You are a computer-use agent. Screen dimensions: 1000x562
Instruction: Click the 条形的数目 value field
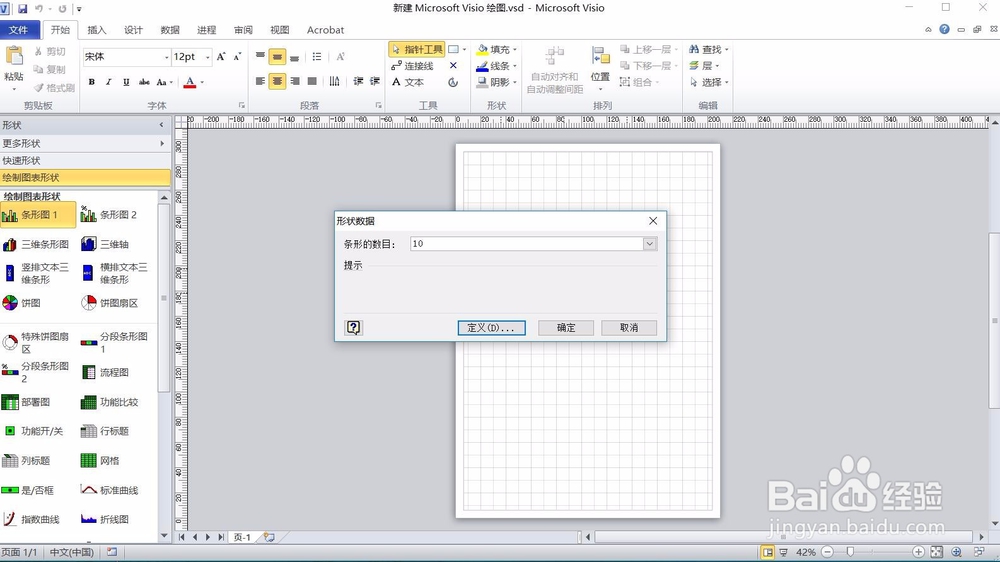[x=526, y=244]
